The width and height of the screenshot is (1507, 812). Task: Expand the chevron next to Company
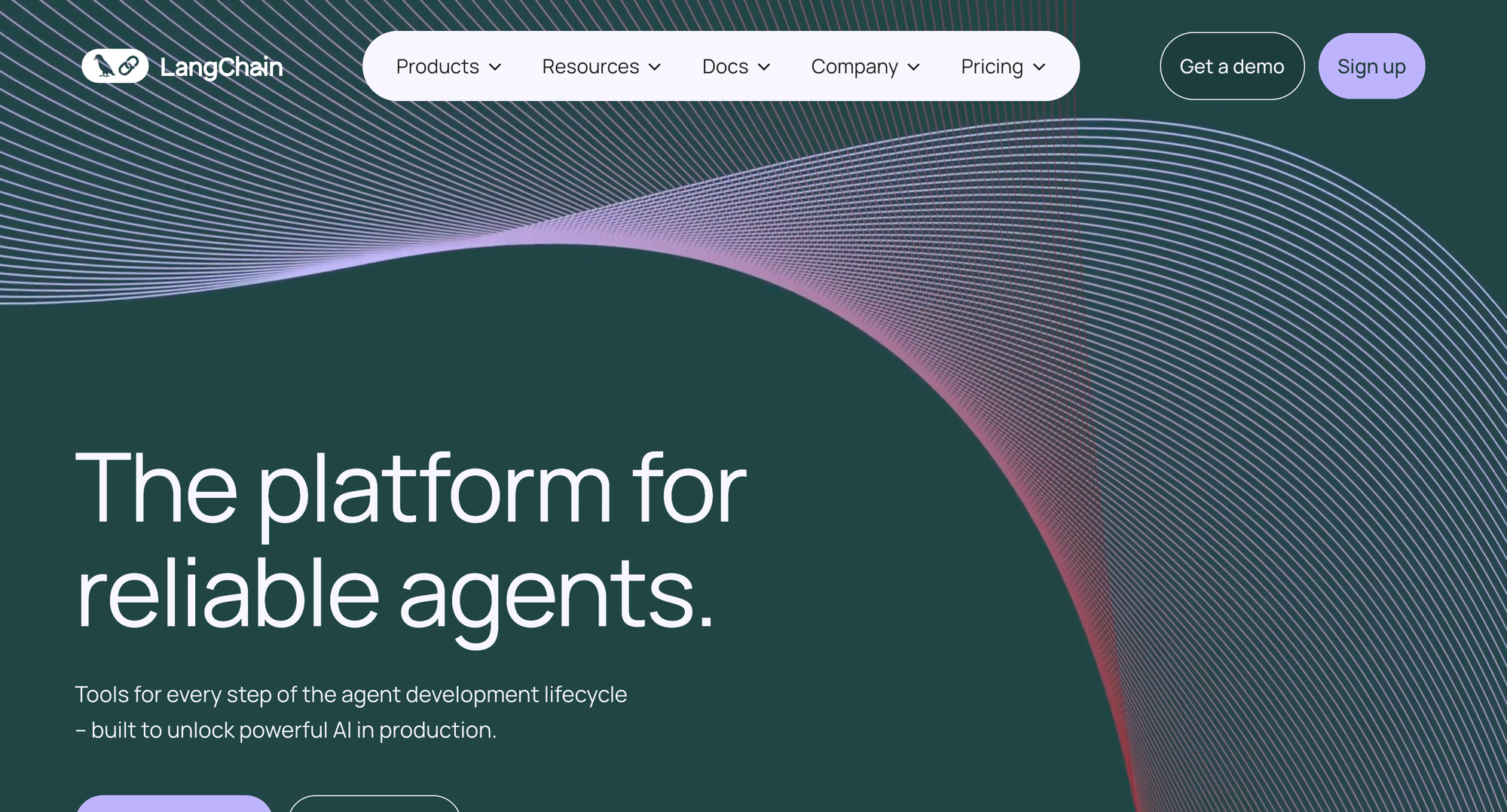point(914,67)
